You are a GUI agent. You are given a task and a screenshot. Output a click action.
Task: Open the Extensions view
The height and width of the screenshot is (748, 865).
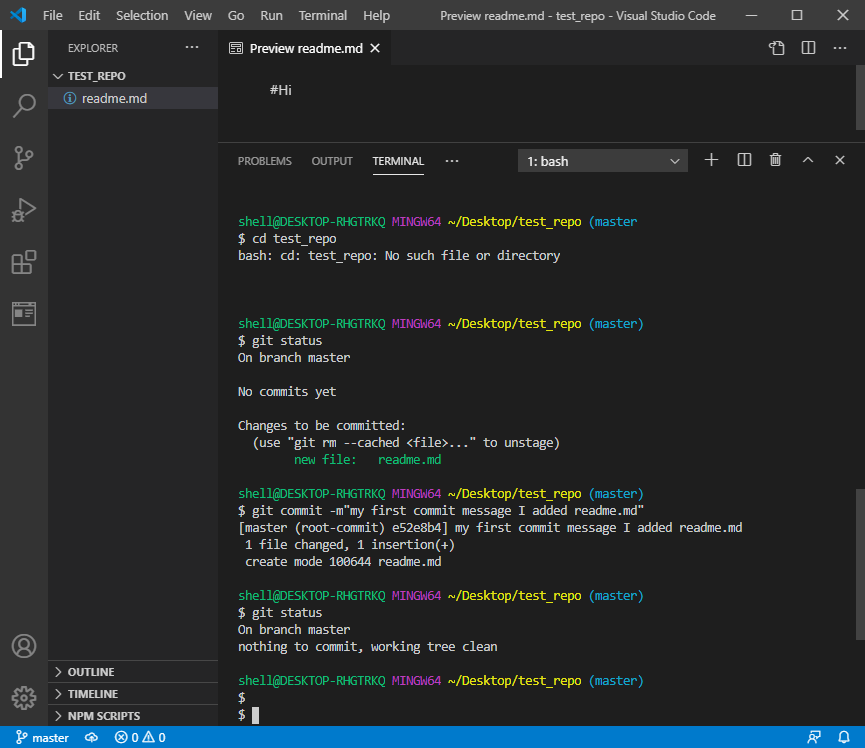(24, 262)
